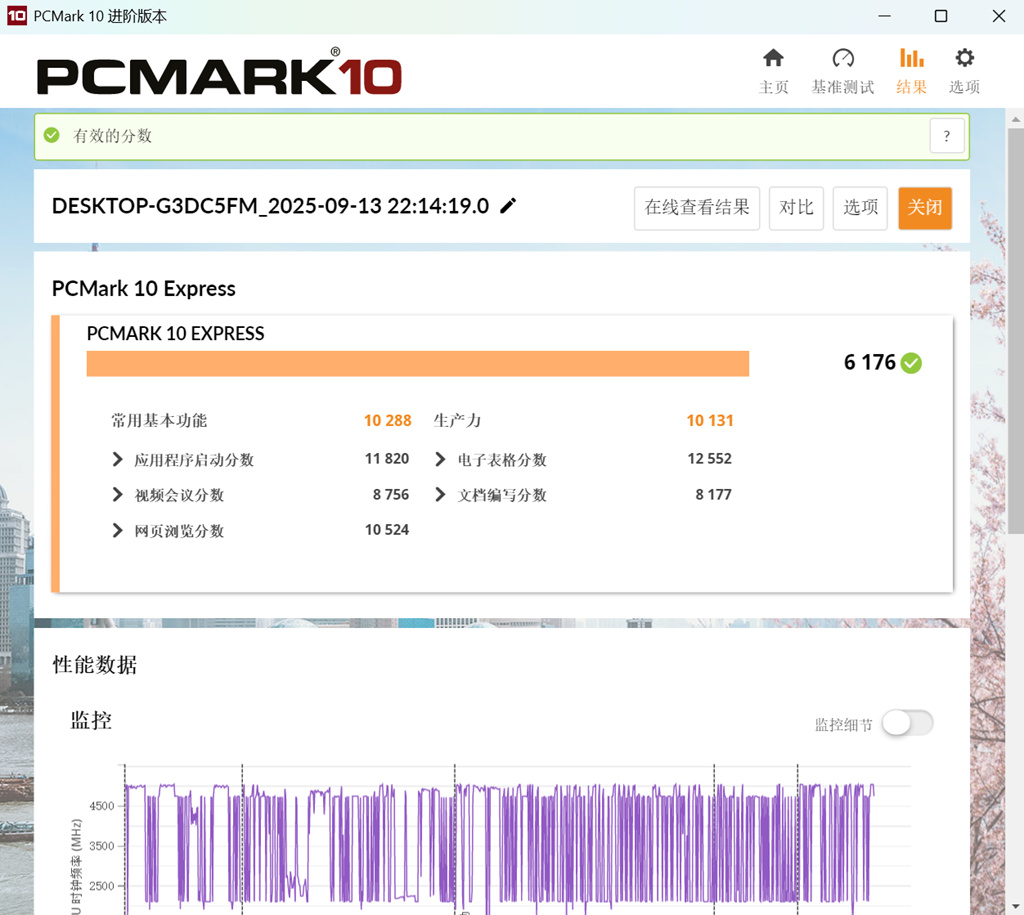Viewport: 1024px width, 915px height.
Task: Click the PCMark 10 title bar logo
Action: pos(16,16)
